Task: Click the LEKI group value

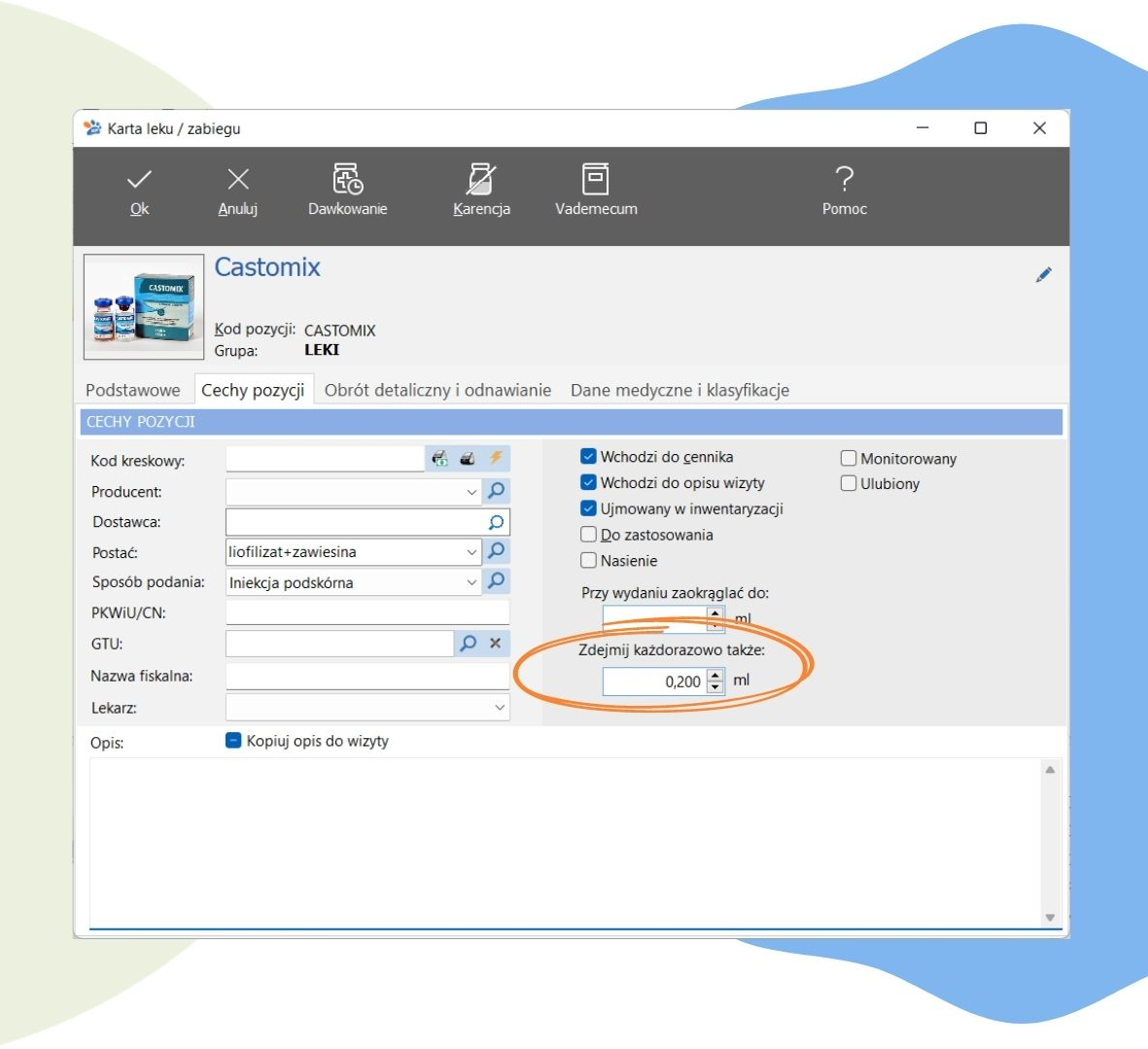Action: click(x=322, y=350)
